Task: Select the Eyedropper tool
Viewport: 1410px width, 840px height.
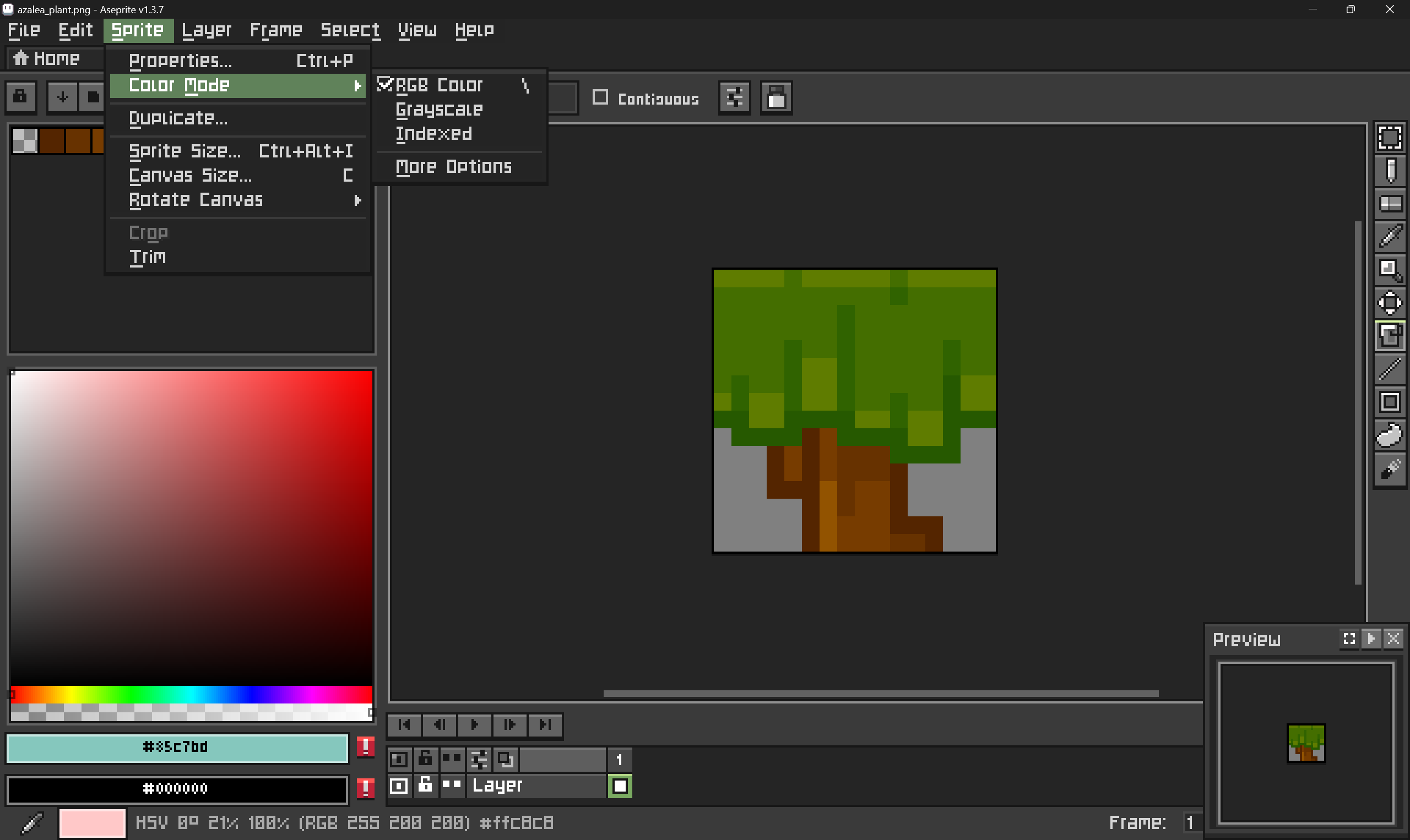Action: click(1390, 237)
